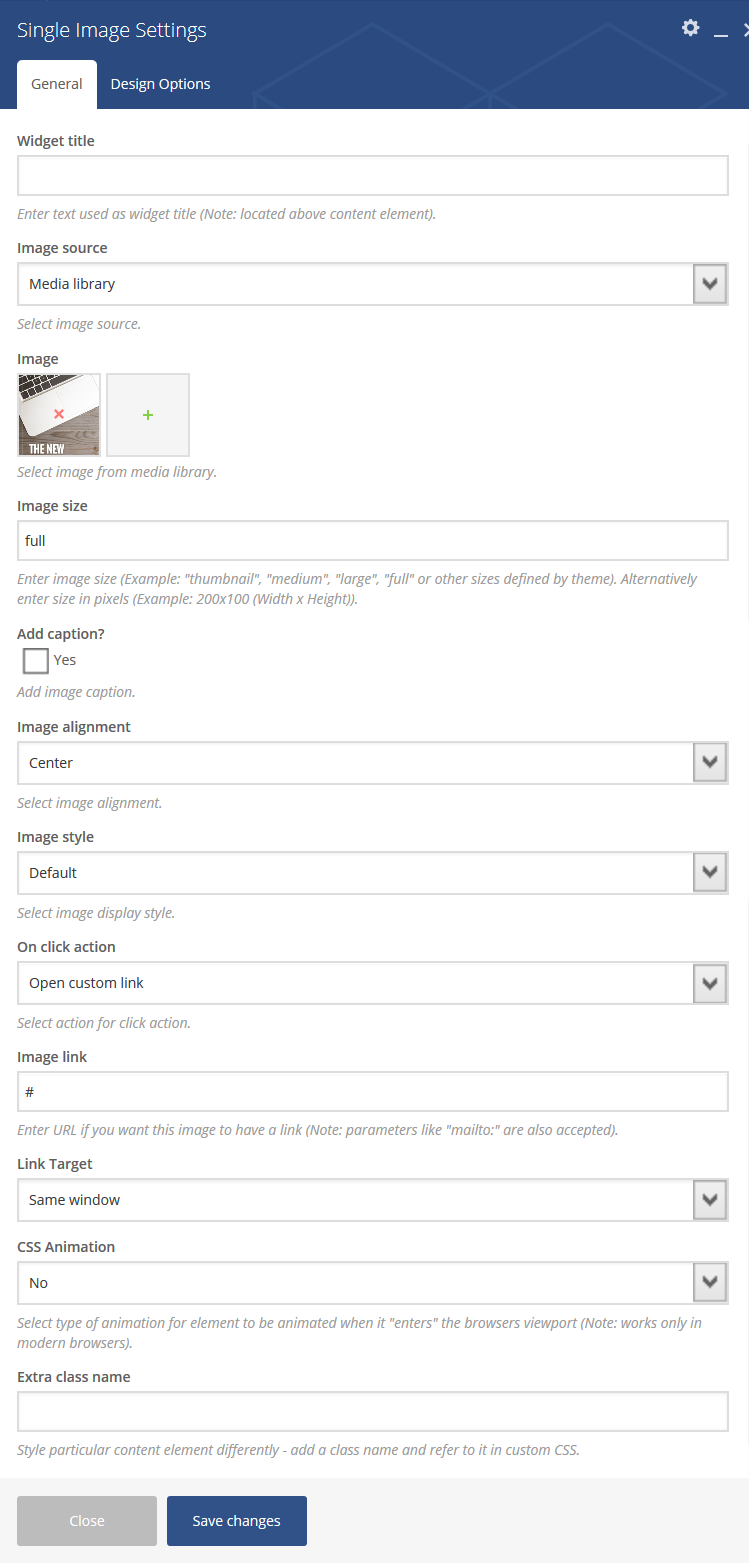Click the Save changes button
Screen dimensions: 749x1563
[237, 1521]
